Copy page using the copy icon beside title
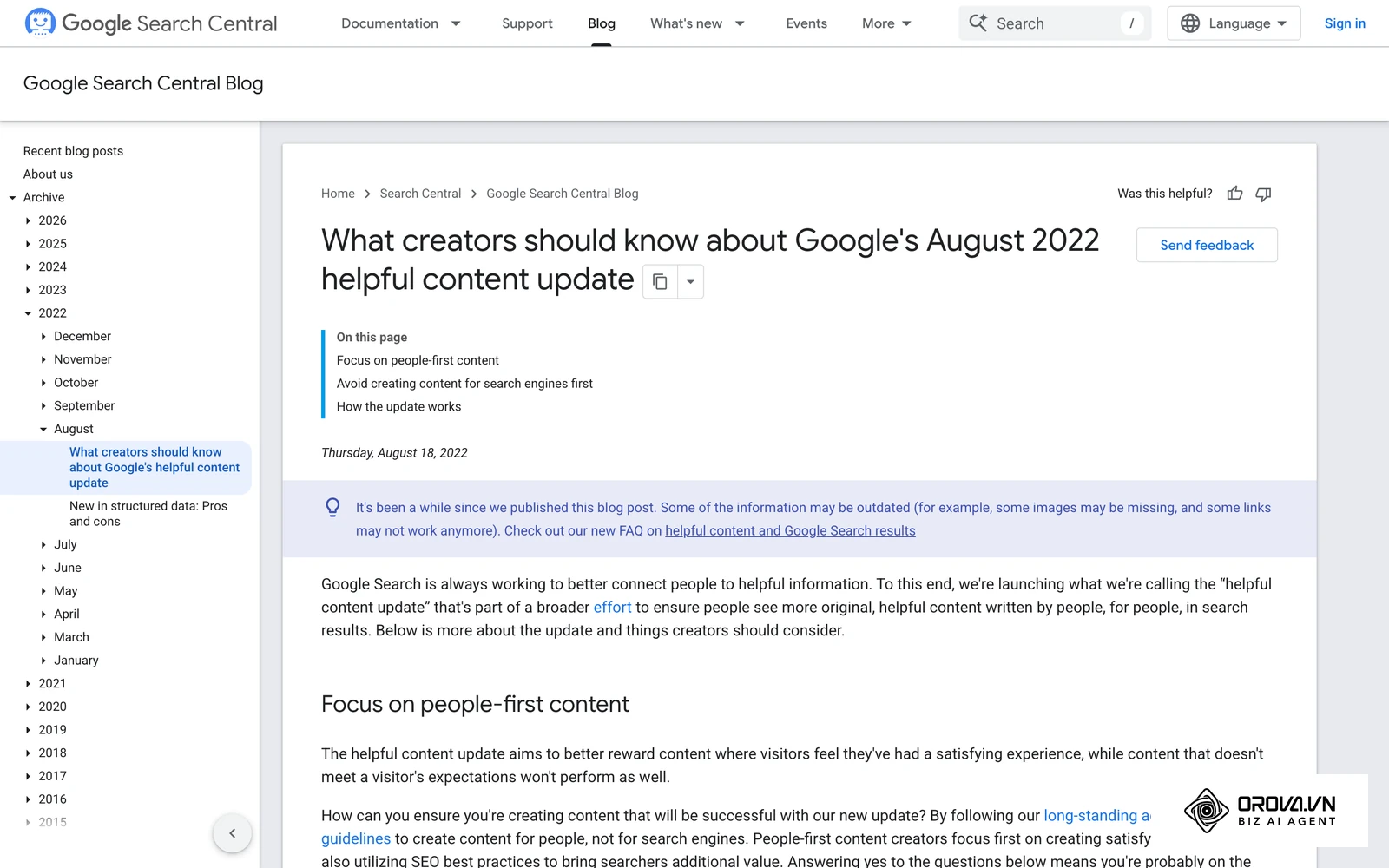This screenshot has width=1389, height=868. [x=660, y=281]
